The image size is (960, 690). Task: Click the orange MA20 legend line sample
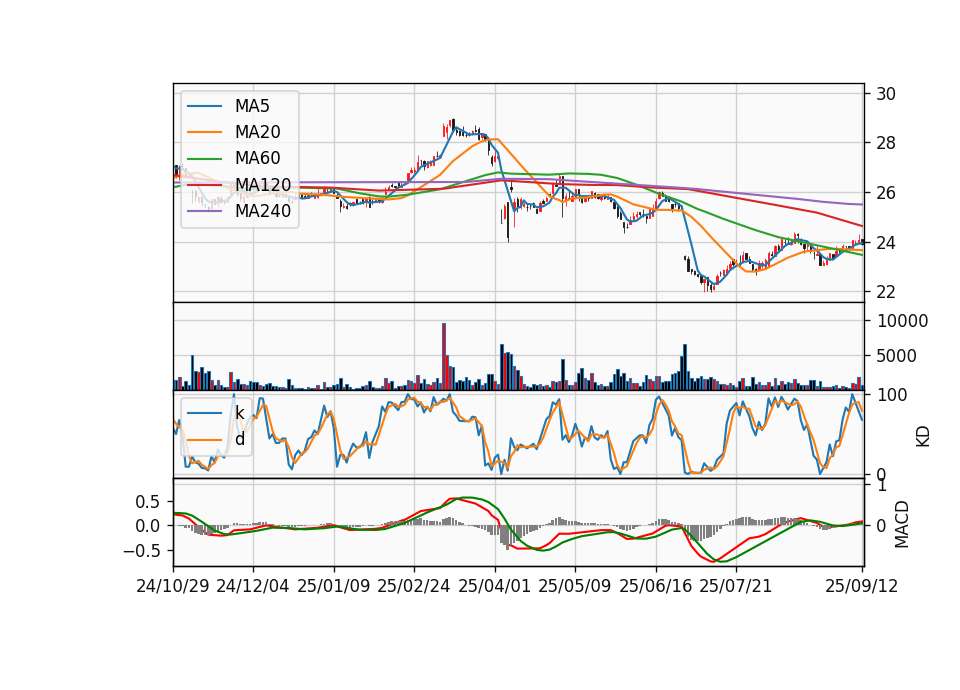click(204, 132)
